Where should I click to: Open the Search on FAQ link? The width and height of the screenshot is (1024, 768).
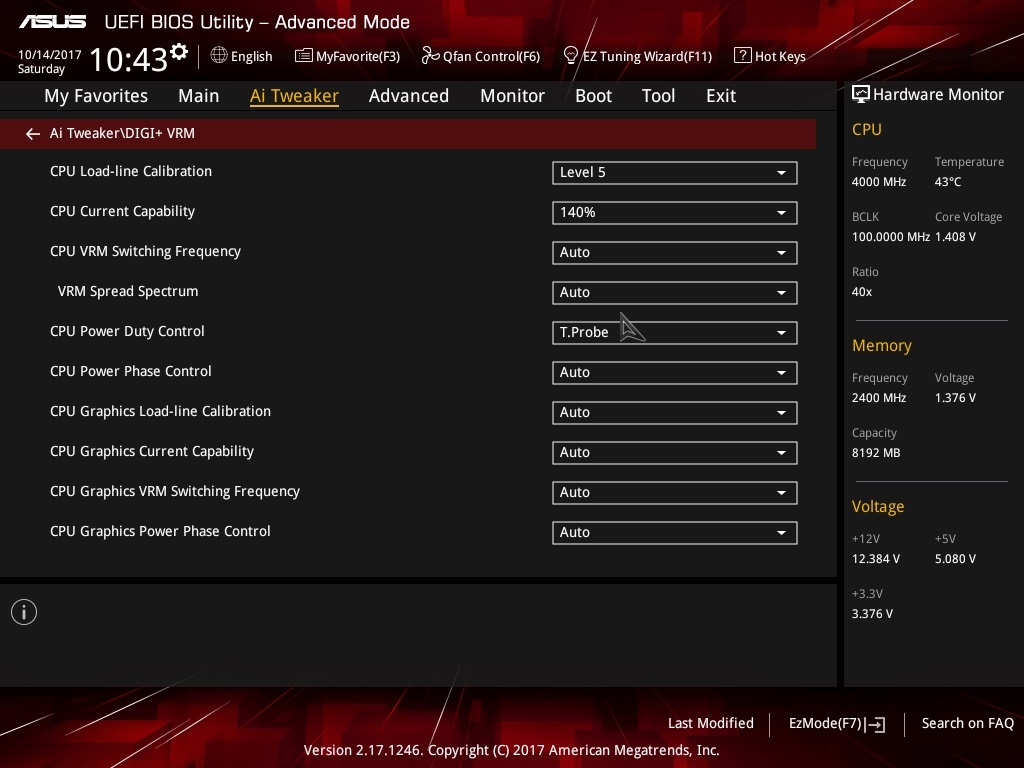[967, 723]
